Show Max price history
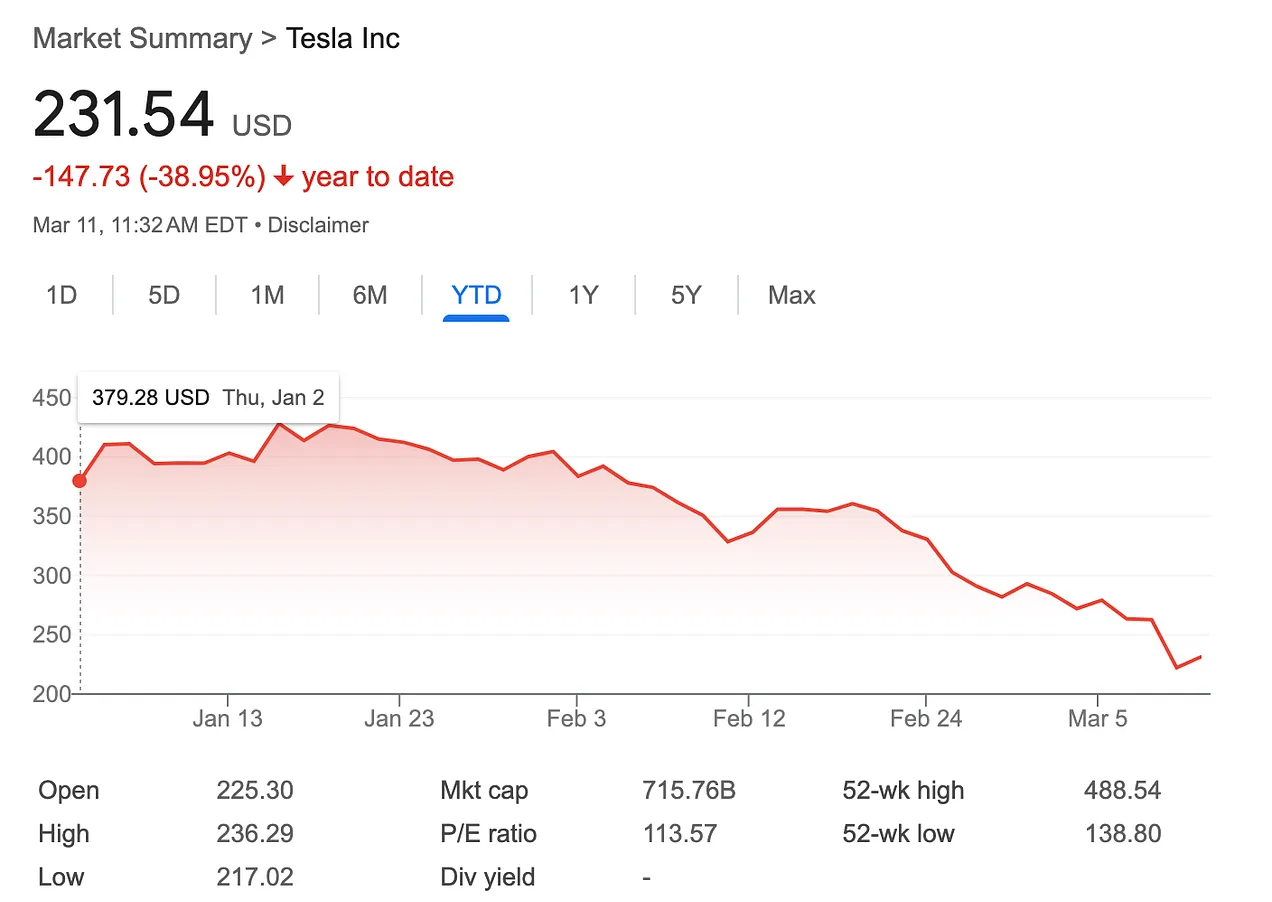The image size is (1272, 902). [792, 296]
